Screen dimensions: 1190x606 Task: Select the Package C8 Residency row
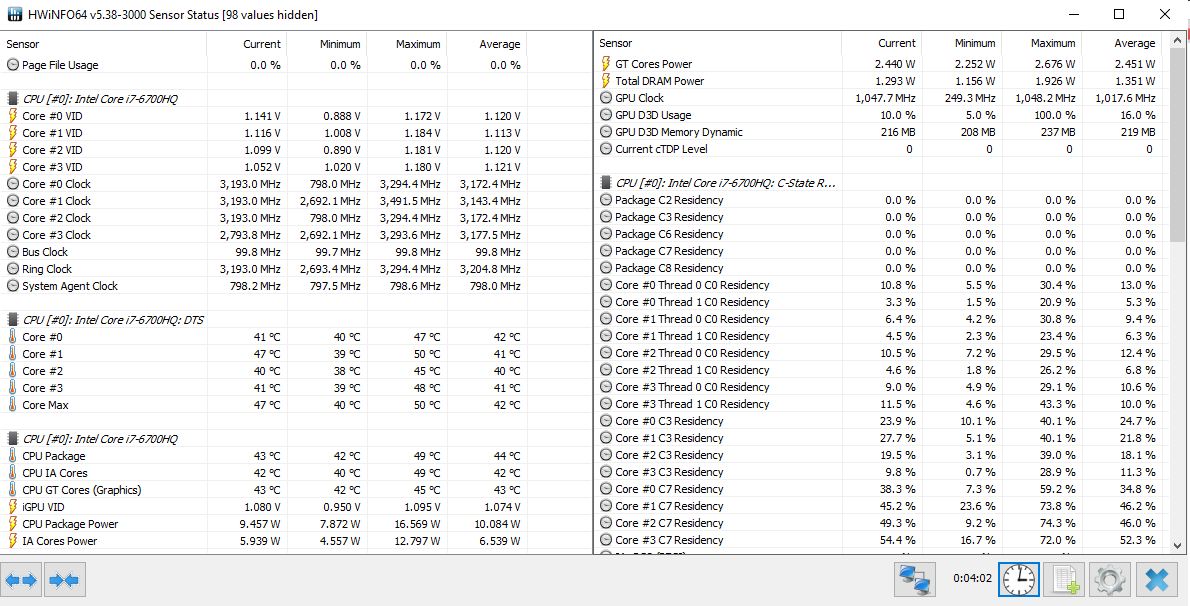tap(878, 268)
